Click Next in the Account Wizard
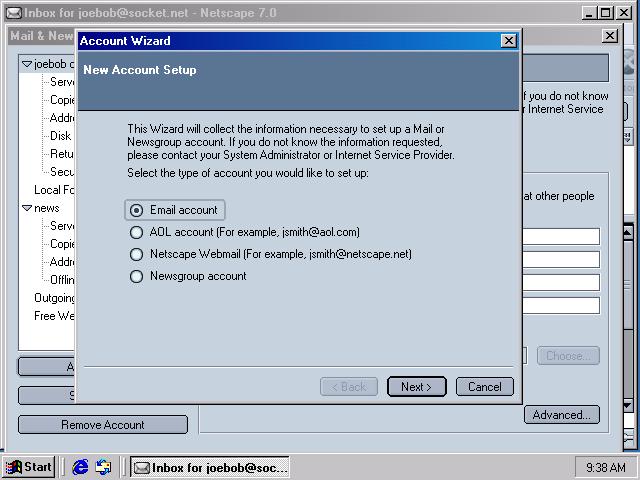 tap(416, 387)
